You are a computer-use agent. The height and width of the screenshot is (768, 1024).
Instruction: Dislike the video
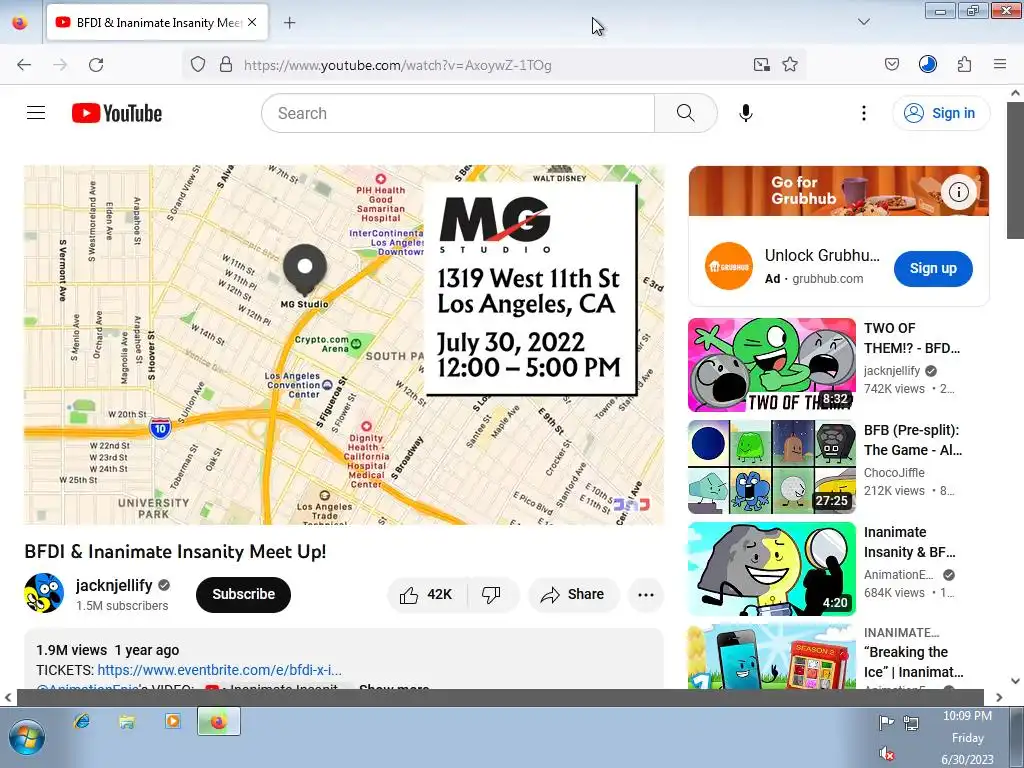coord(492,594)
